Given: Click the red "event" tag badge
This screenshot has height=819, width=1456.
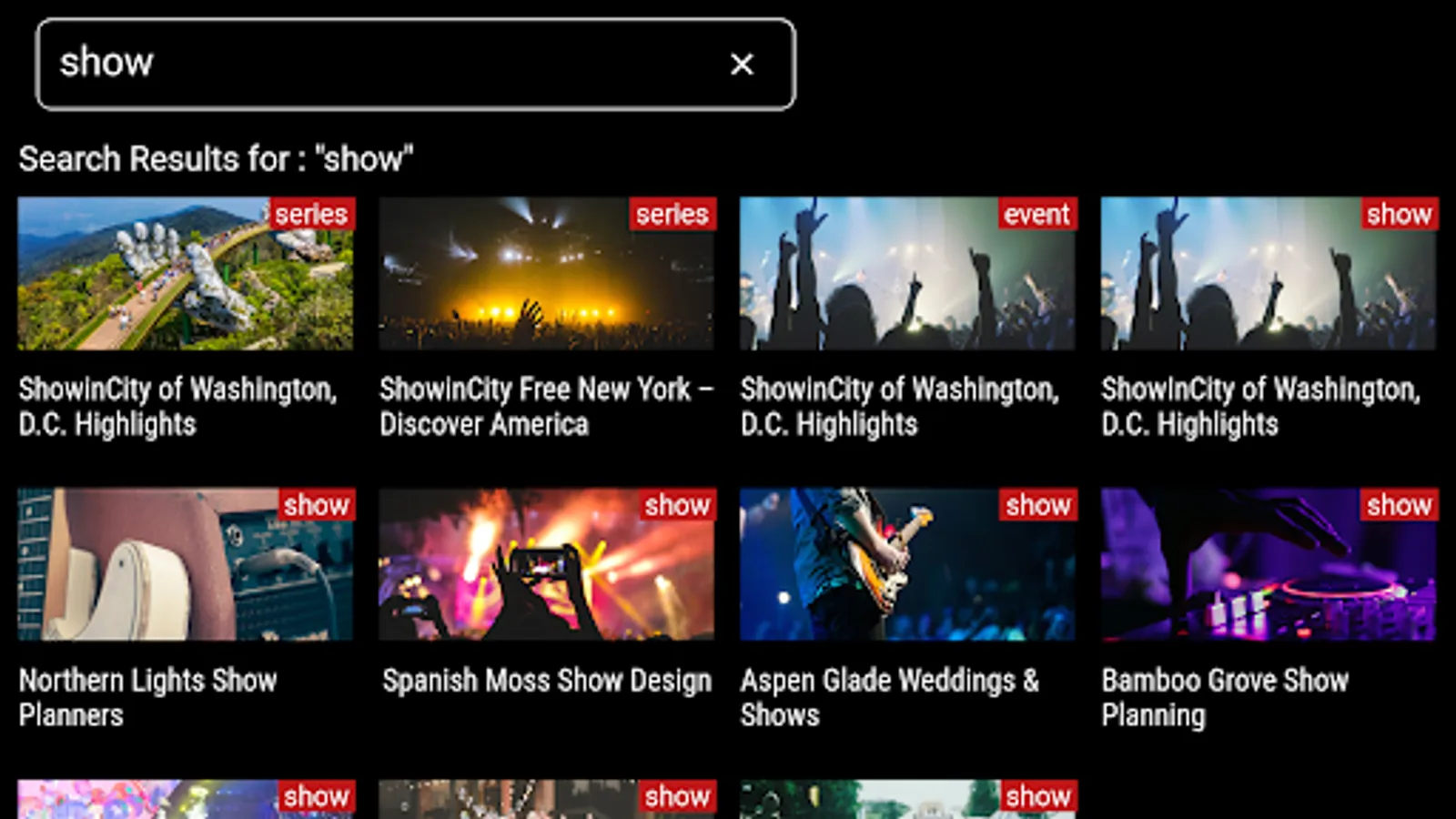Looking at the screenshot, I should coord(1036,214).
